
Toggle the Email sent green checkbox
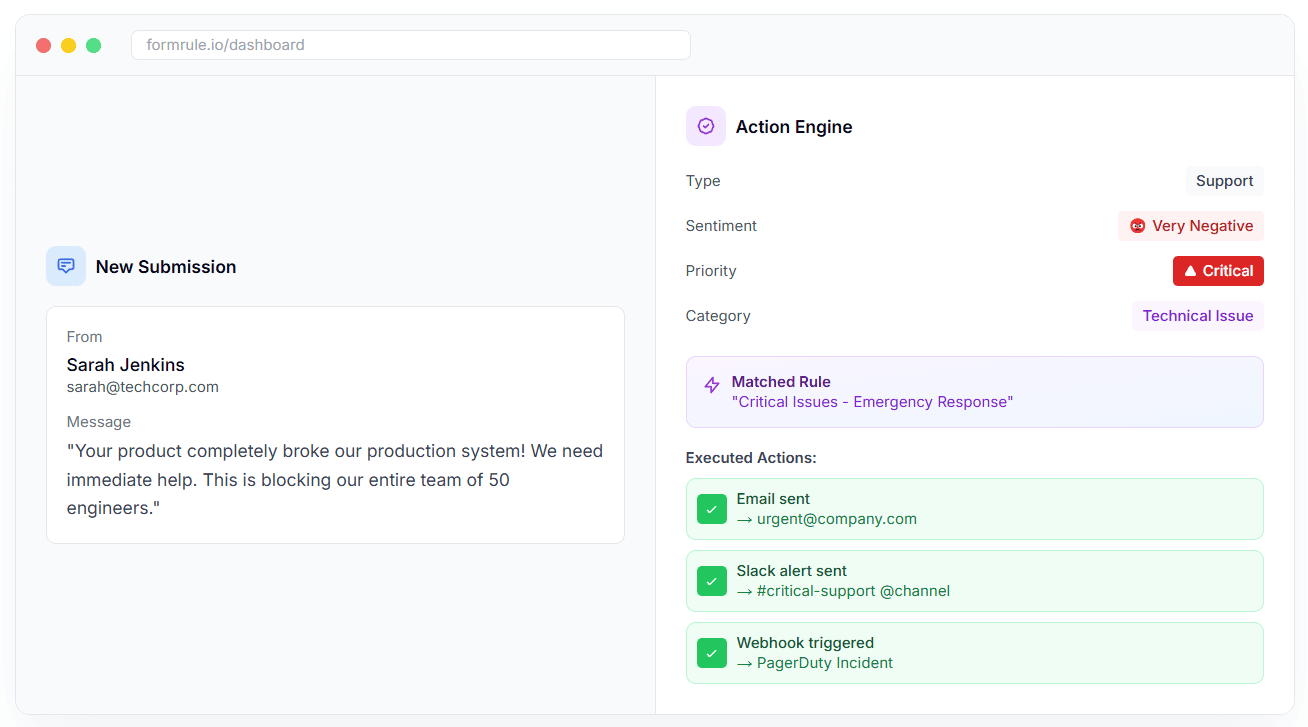(x=712, y=509)
